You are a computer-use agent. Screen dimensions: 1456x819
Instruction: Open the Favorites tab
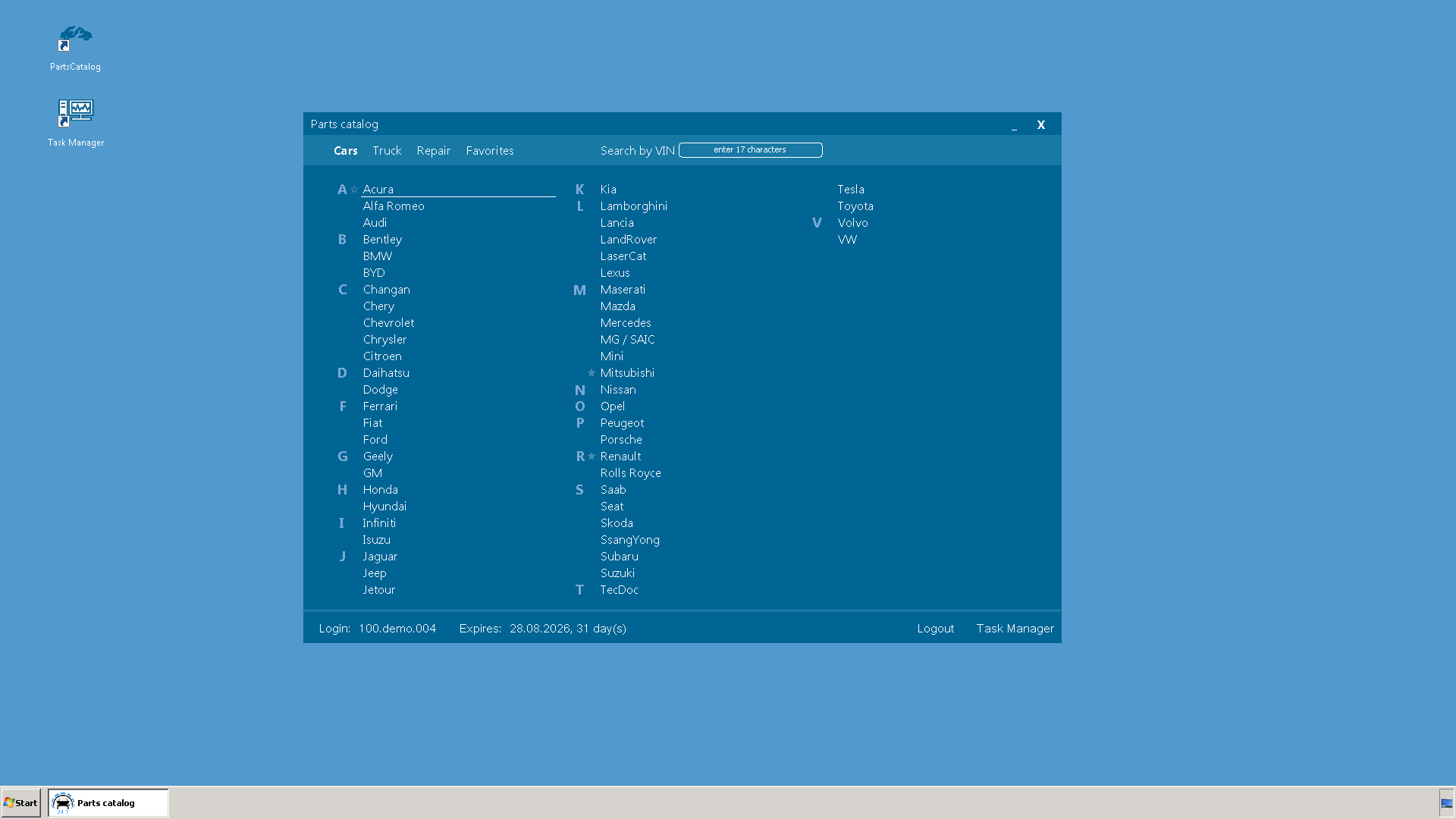point(490,151)
